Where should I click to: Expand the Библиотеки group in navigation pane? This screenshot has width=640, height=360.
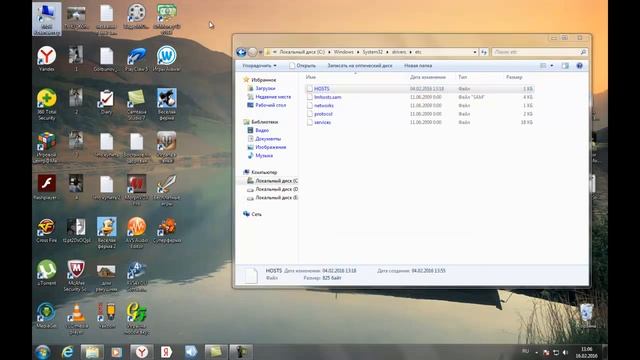(x=264, y=122)
